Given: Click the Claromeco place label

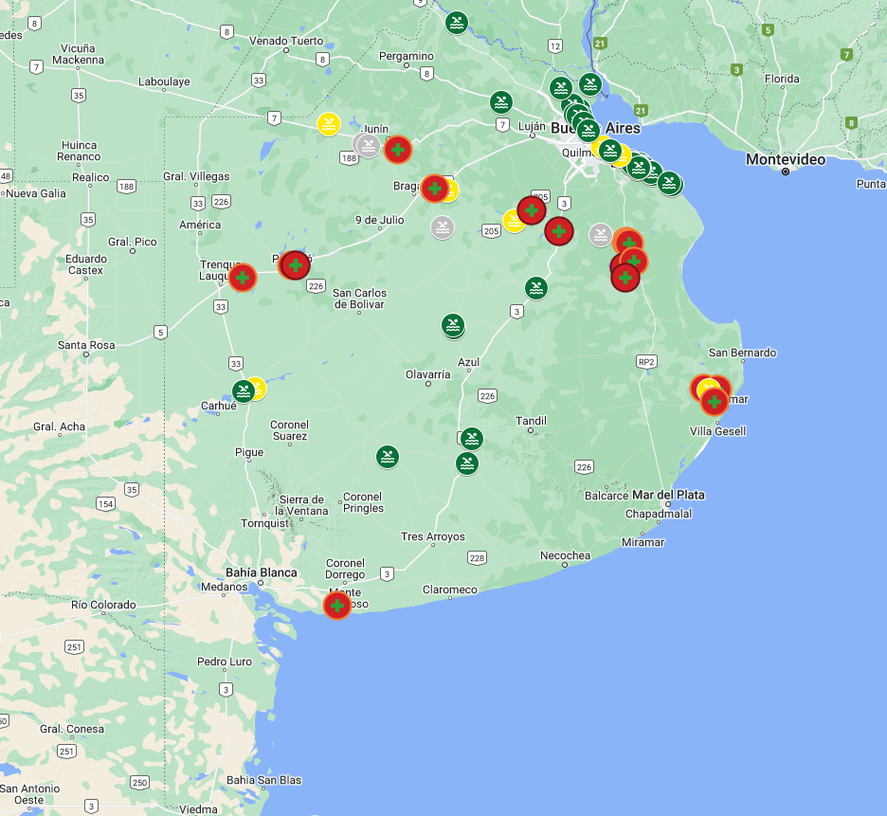Looking at the screenshot, I should 450,590.
